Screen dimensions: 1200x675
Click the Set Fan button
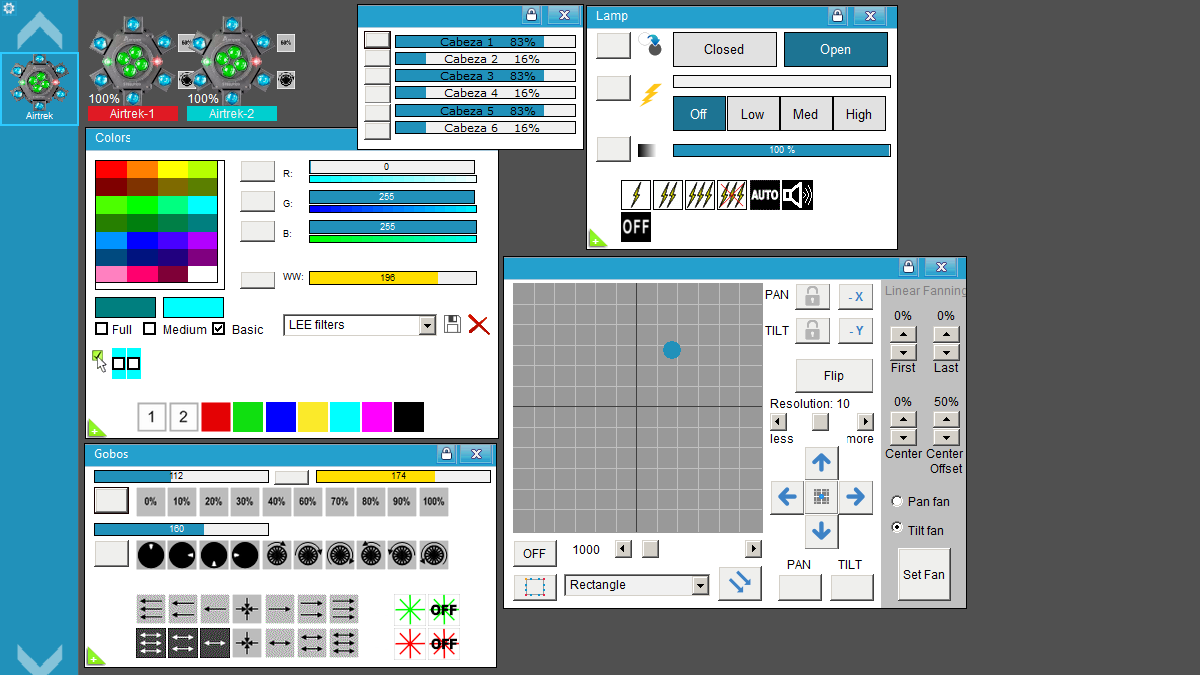(x=924, y=575)
